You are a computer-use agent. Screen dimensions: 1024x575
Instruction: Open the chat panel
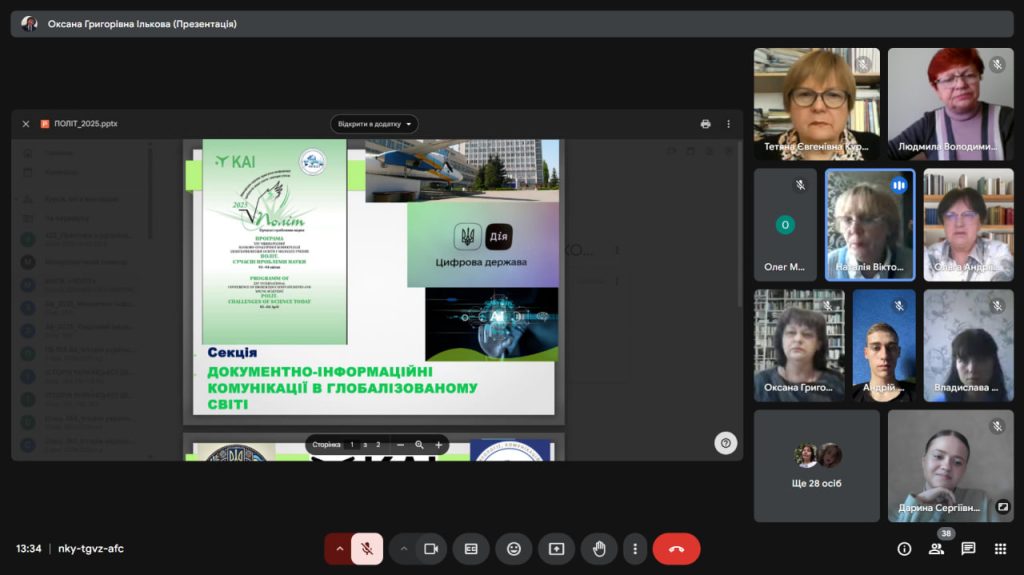click(x=968, y=548)
